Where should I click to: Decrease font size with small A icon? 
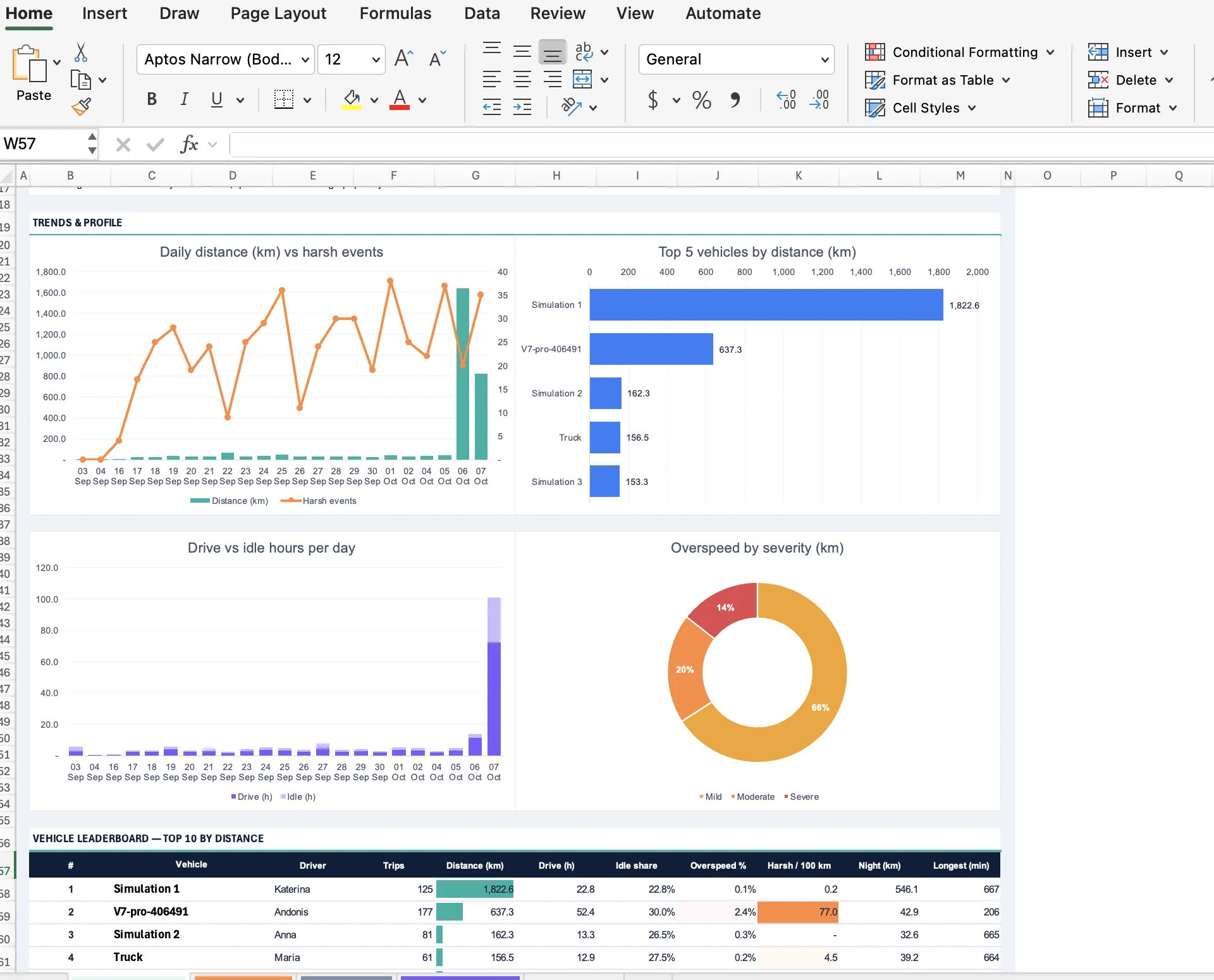pos(438,59)
